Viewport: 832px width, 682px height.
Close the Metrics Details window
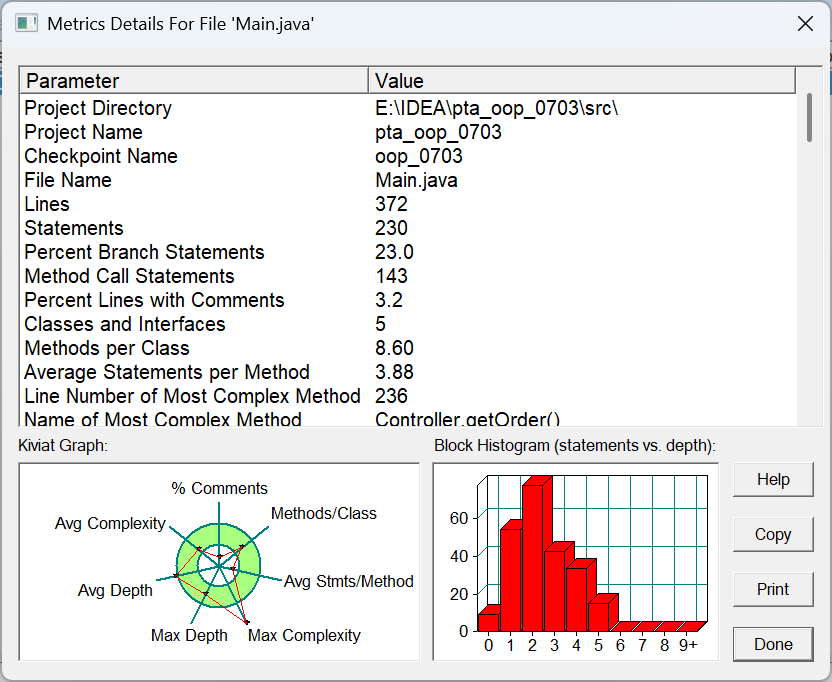[805, 23]
